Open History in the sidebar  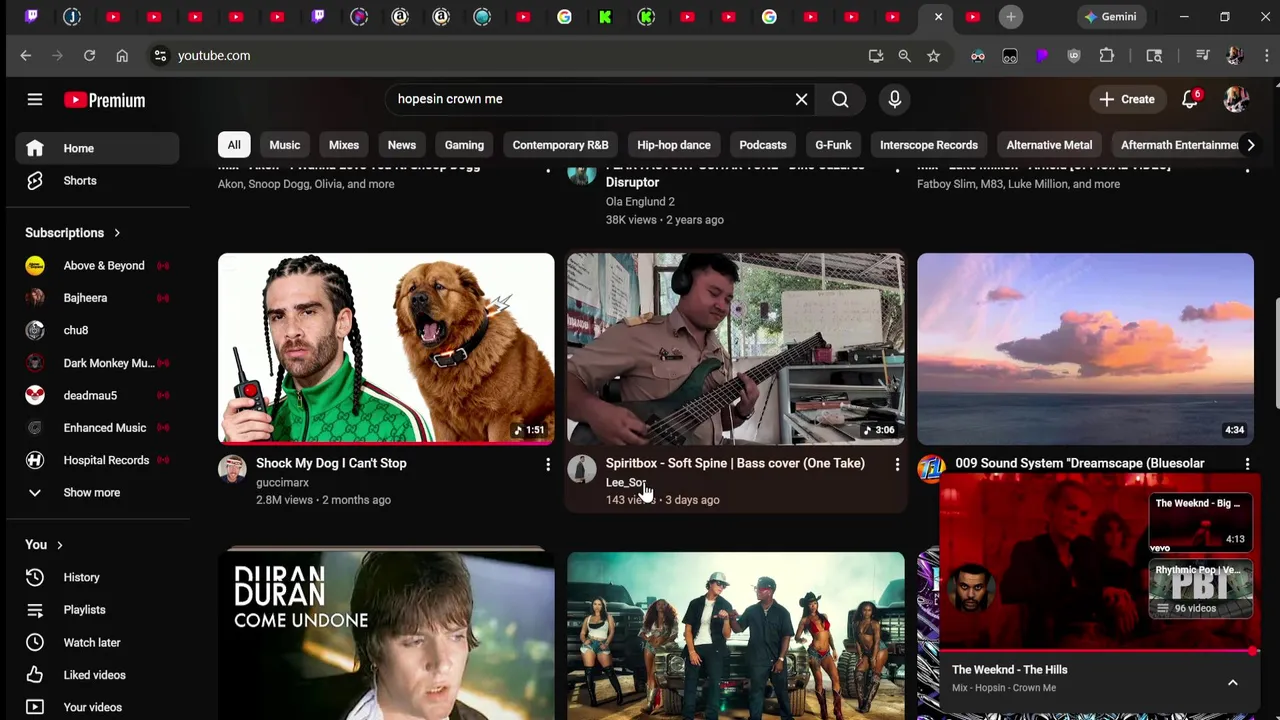tap(98, 577)
